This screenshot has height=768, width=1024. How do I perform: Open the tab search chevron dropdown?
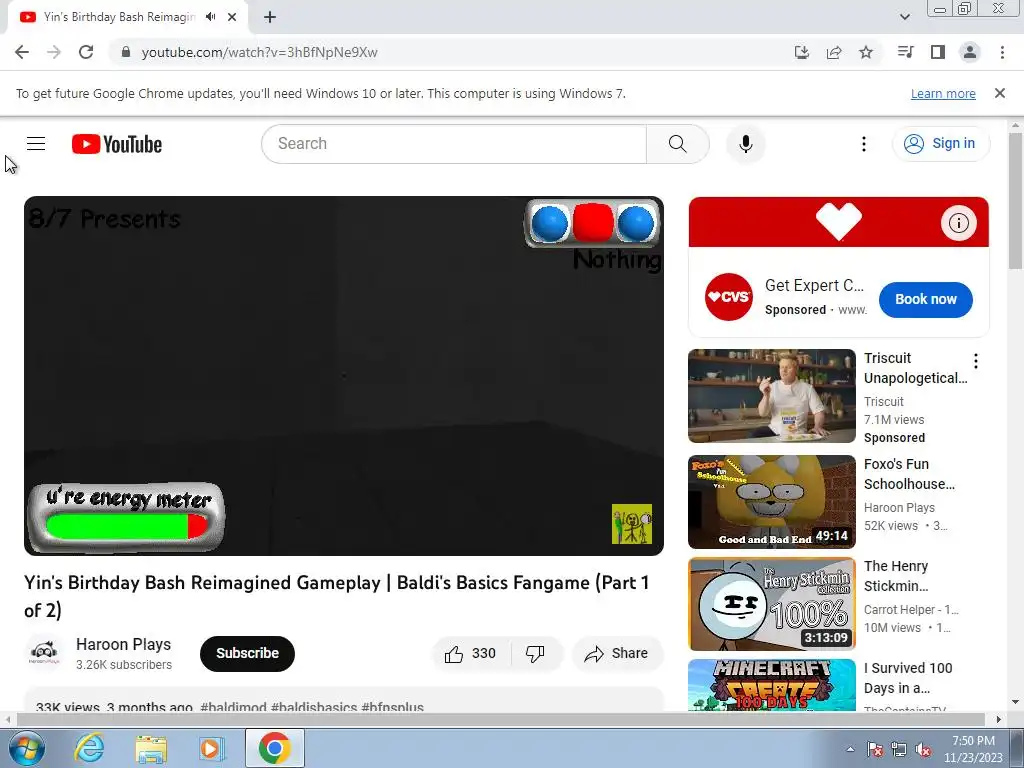904,17
